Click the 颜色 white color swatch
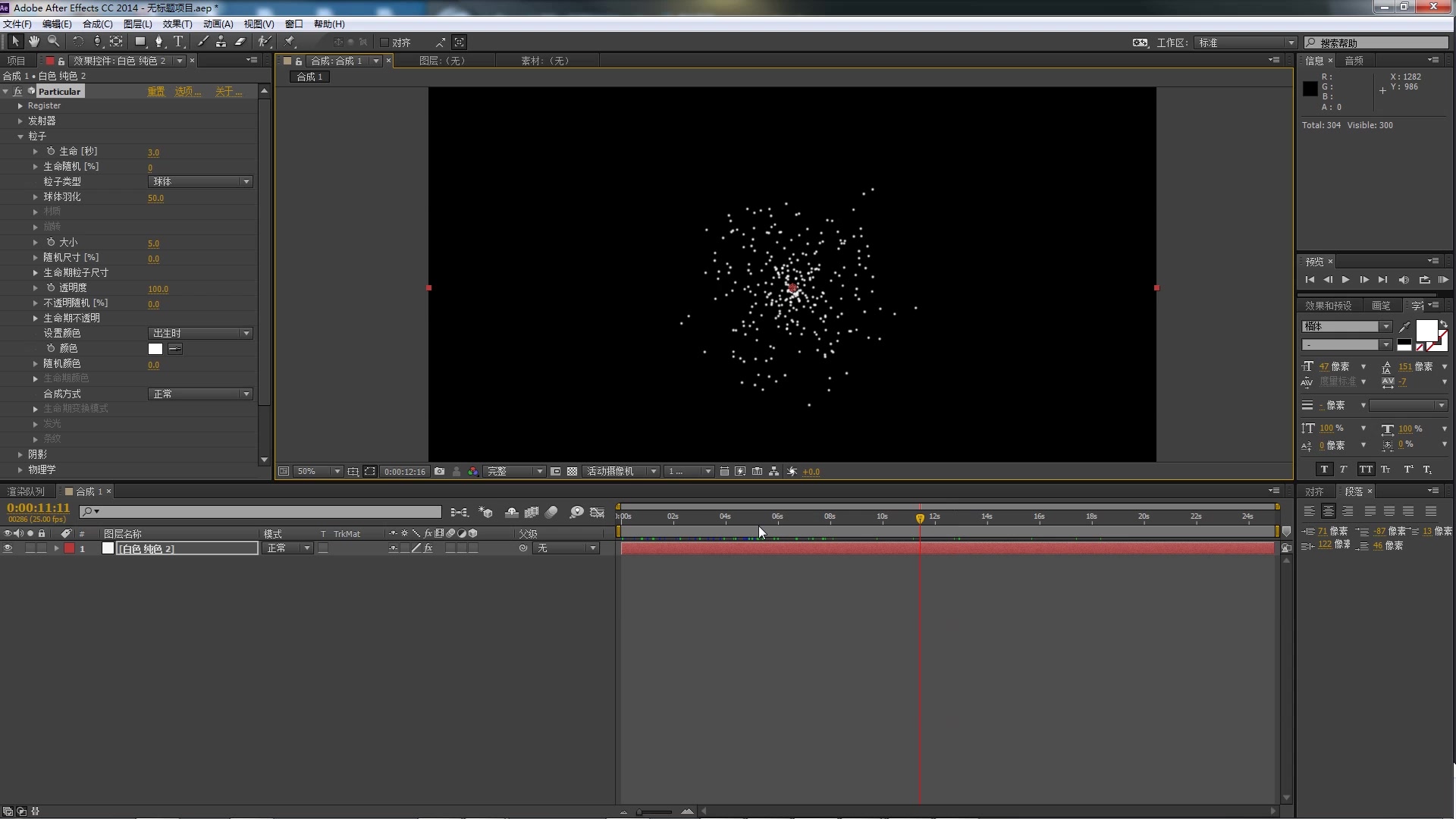Viewport: 1456px width, 819px height. tap(155, 349)
